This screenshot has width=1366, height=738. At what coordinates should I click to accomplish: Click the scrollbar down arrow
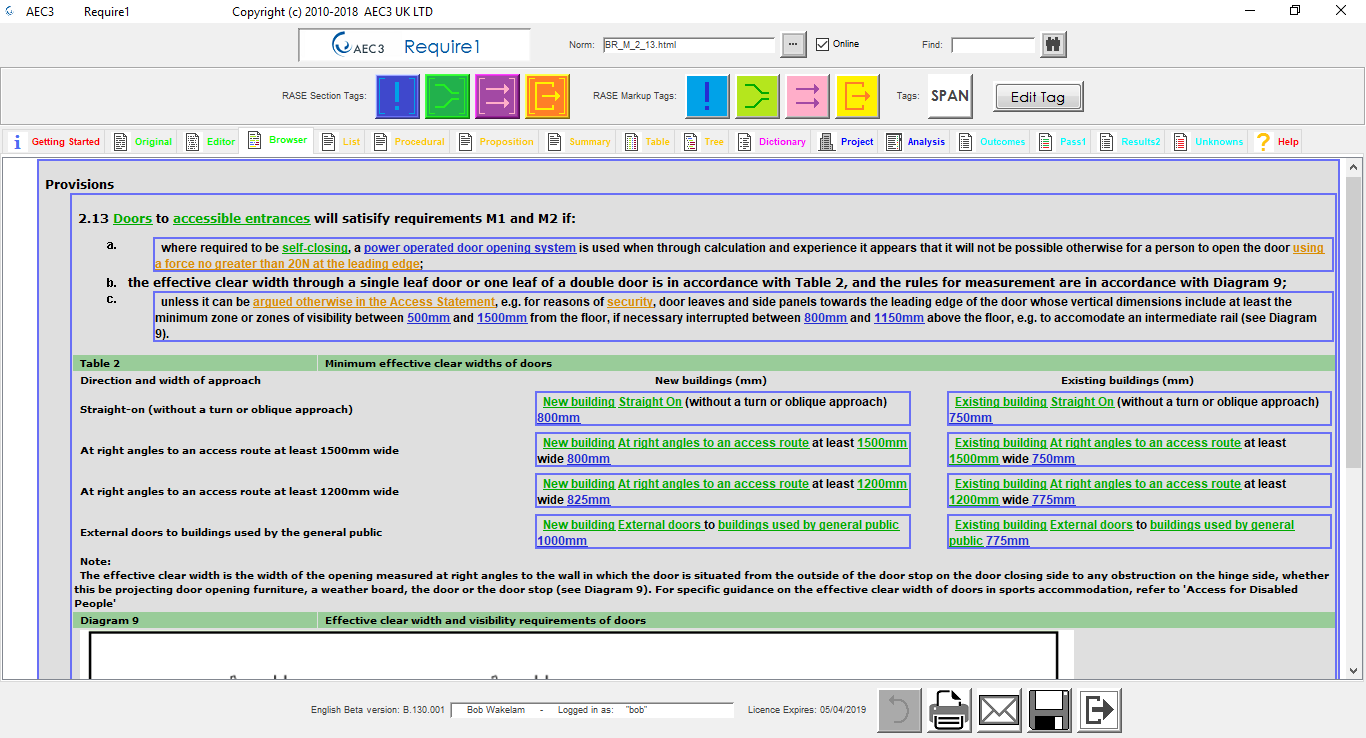[x=1354, y=670]
